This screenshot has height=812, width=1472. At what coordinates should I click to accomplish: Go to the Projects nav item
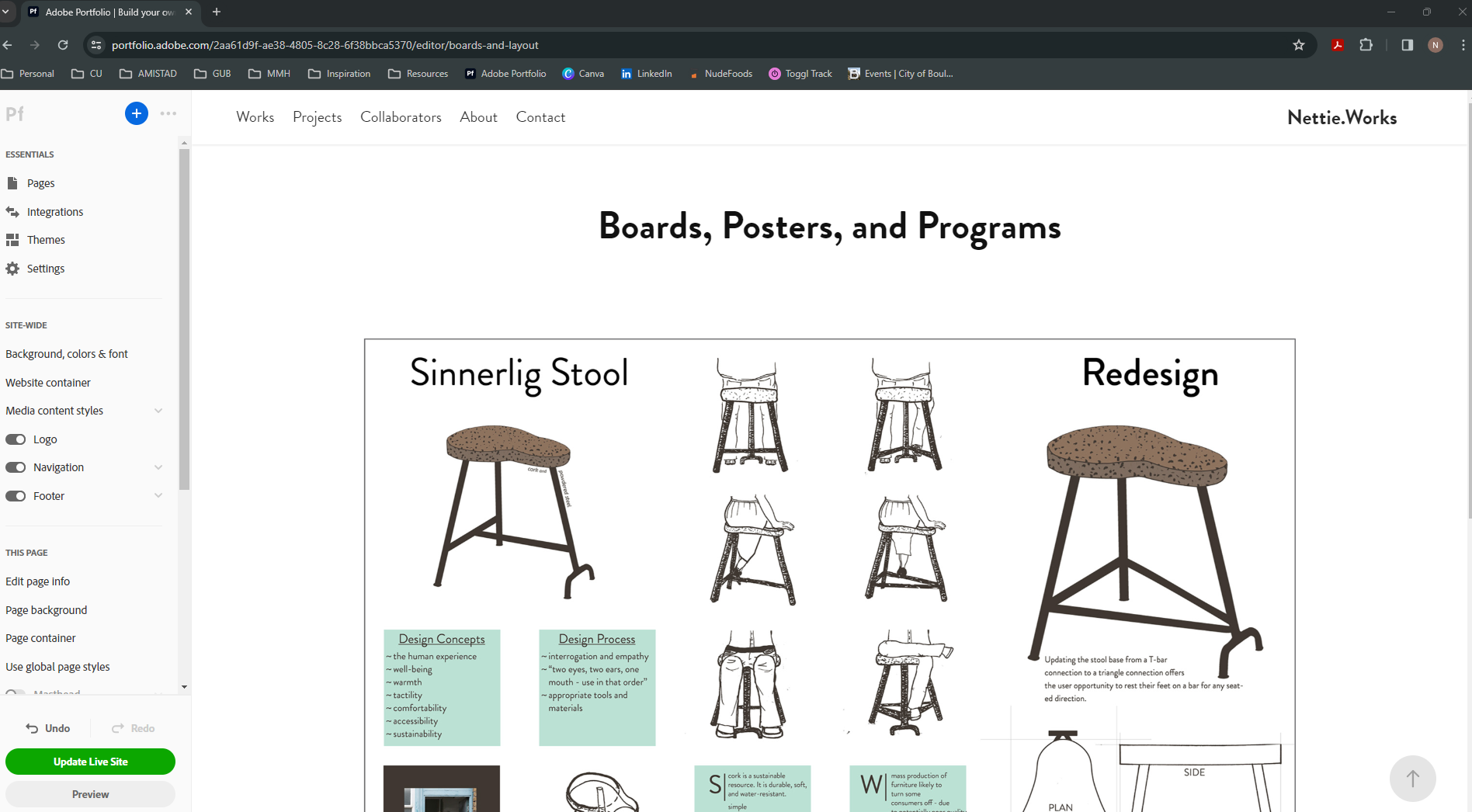click(318, 117)
